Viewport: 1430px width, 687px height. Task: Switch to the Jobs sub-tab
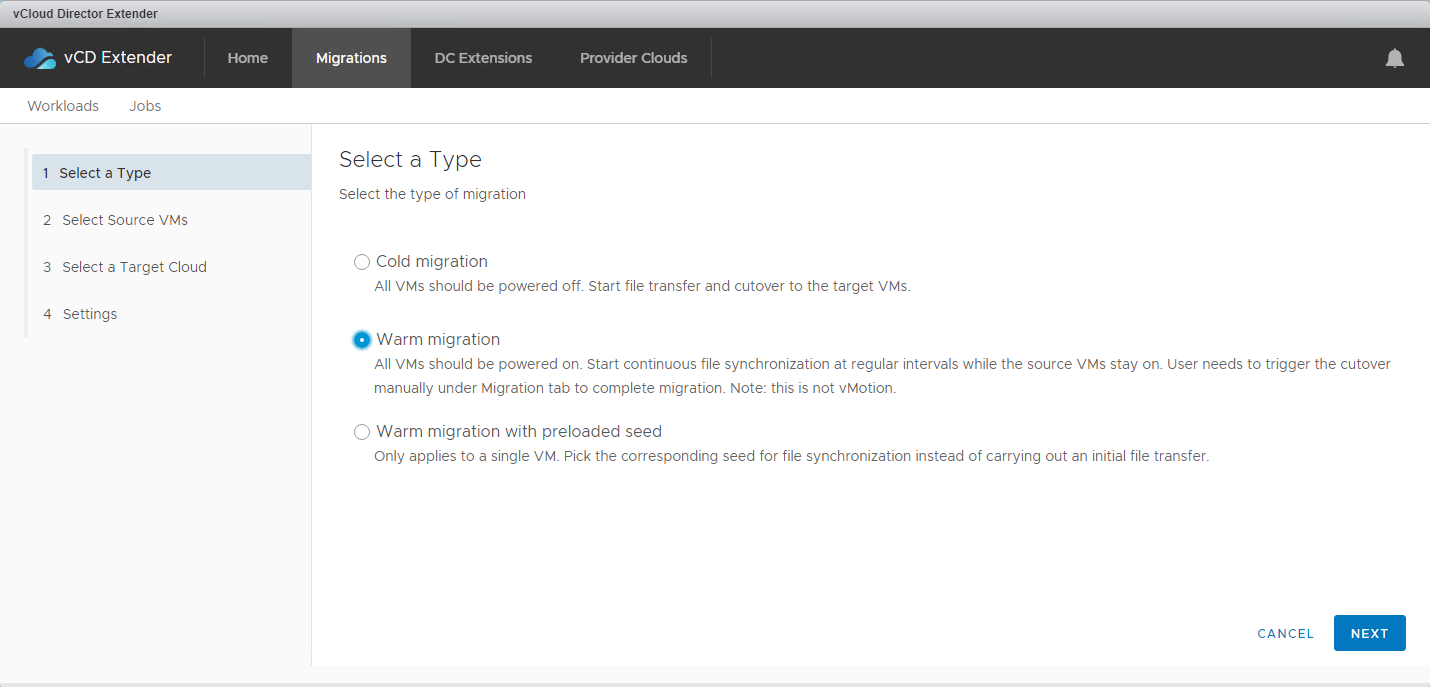(145, 106)
